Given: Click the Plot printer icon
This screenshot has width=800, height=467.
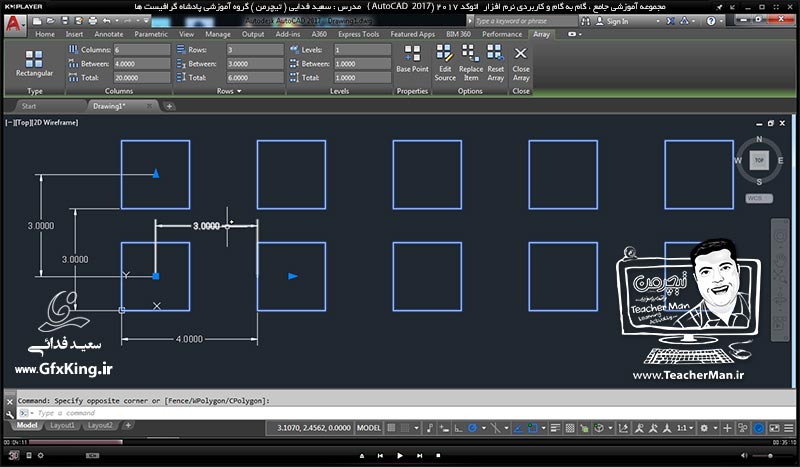Looking at the screenshot, I should [x=92, y=21].
